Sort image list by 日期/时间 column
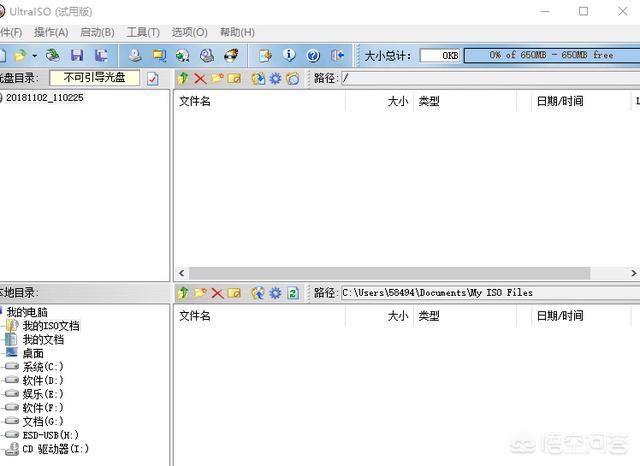The width and height of the screenshot is (640, 466). click(581, 101)
